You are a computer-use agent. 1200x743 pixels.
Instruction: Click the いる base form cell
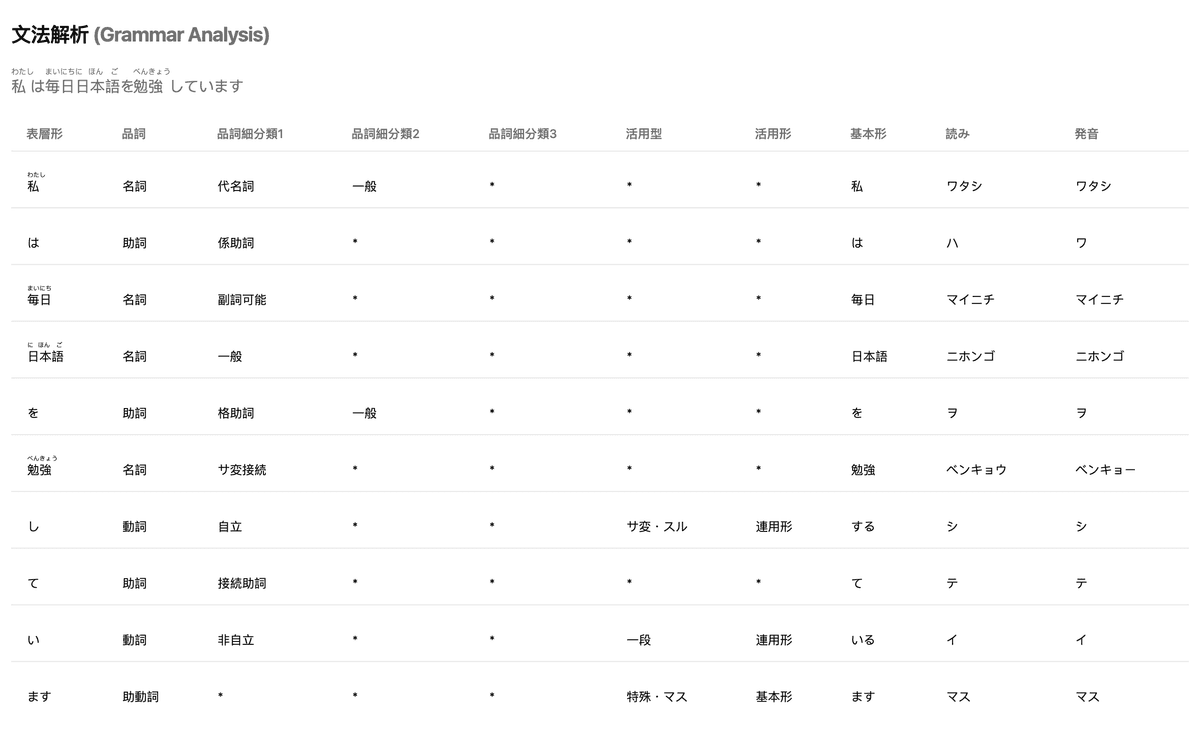862,640
